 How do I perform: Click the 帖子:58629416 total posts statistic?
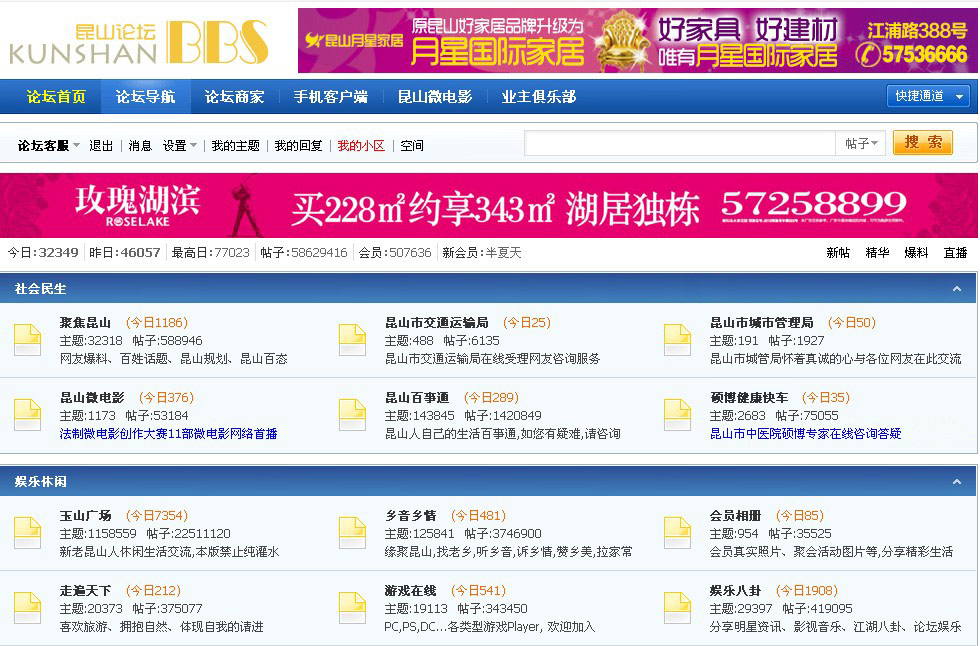click(x=304, y=252)
